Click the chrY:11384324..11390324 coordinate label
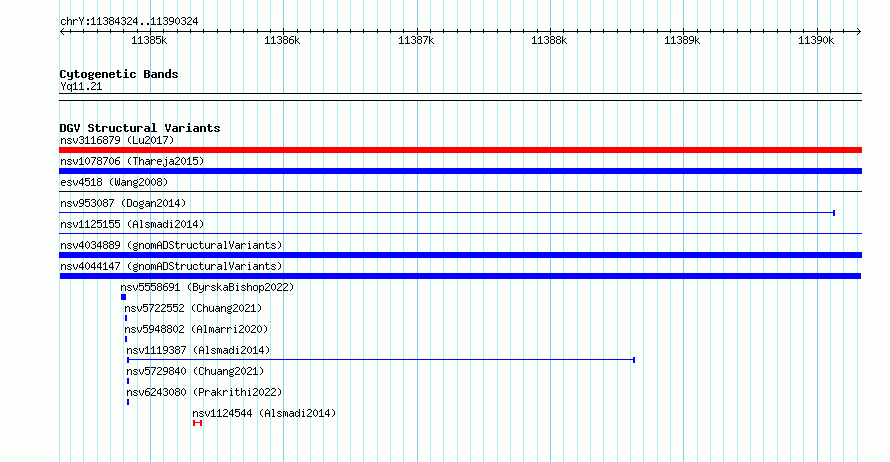Viewport: 890px width, 462px height. 129,22
